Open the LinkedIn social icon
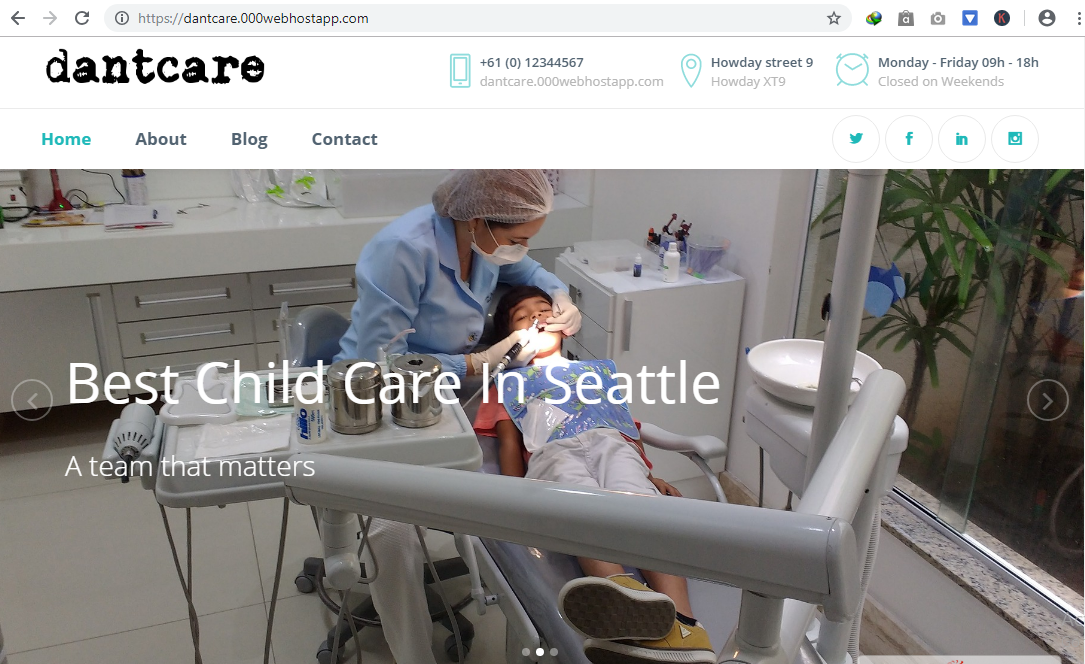Image resolution: width=1085 pixels, height=664 pixels. pos(962,139)
